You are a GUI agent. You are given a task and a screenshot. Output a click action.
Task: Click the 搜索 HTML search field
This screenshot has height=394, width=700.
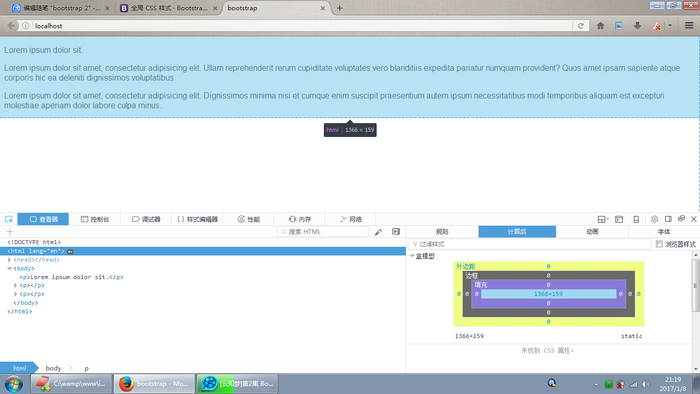322,232
